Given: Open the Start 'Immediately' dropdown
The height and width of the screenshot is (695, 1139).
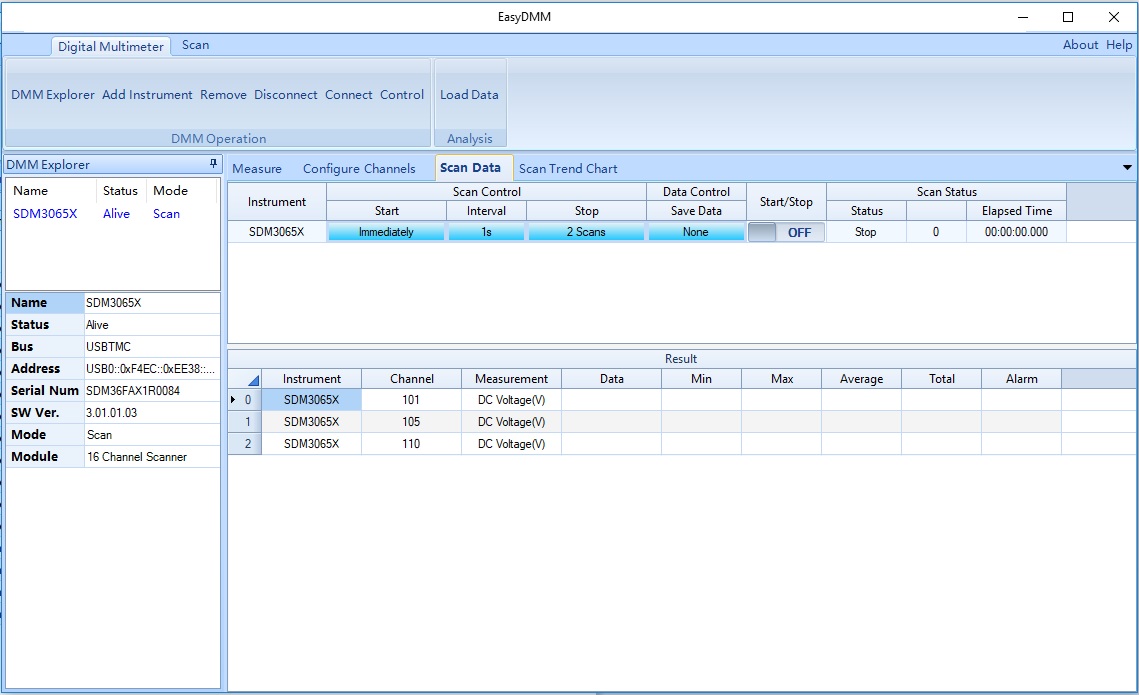Looking at the screenshot, I should click(x=386, y=232).
